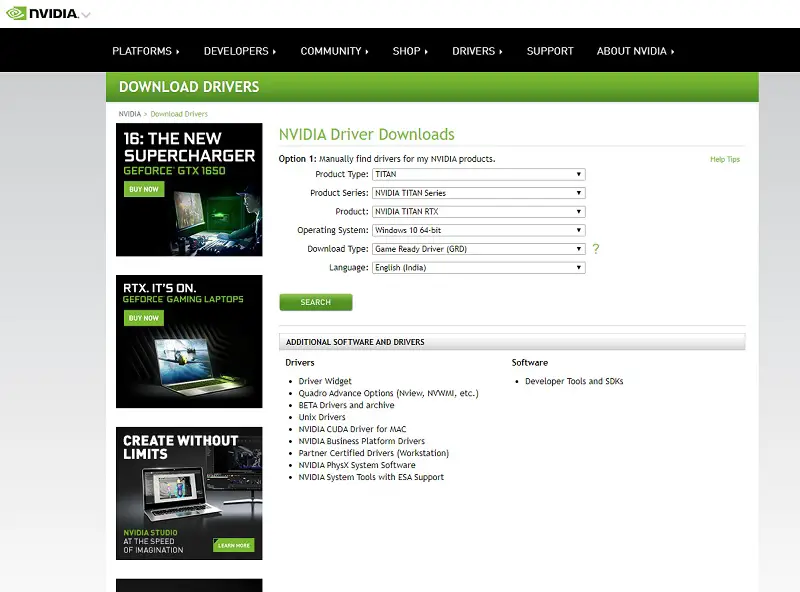
Task: Go to the SUPPORT page
Action: [x=550, y=51]
